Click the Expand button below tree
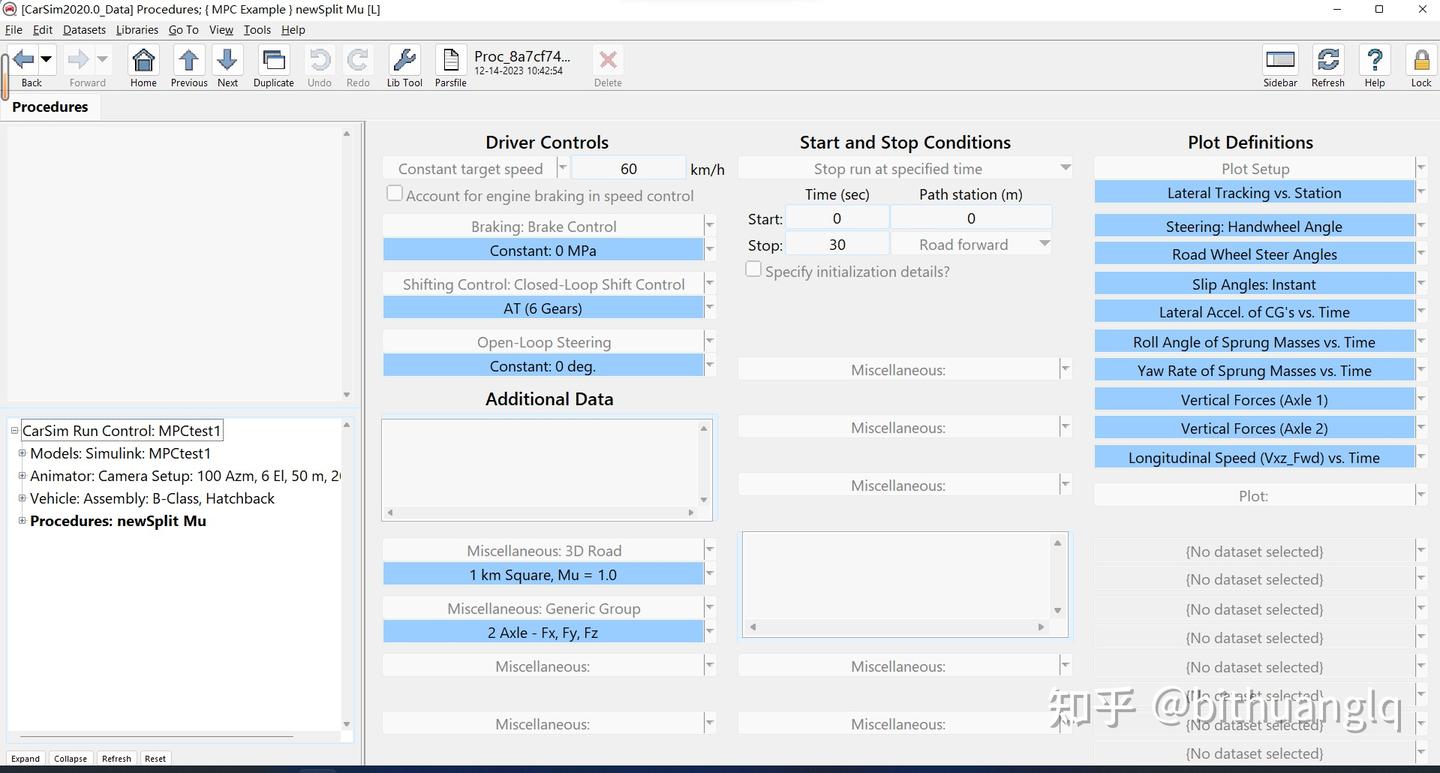The width and height of the screenshot is (1440, 773). tap(26, 758)
